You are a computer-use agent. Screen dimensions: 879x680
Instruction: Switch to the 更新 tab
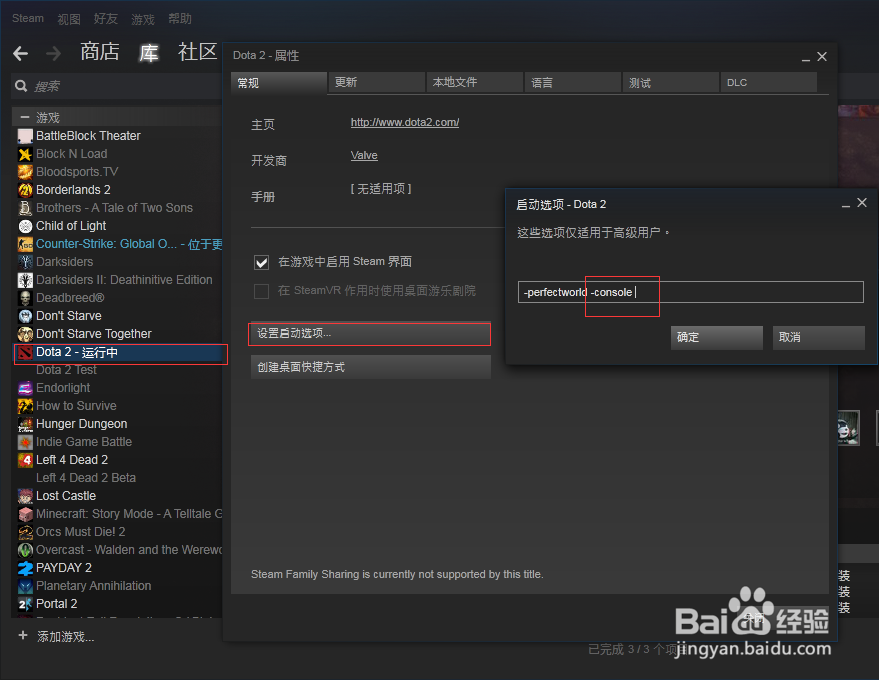click(x=377, y=82)
